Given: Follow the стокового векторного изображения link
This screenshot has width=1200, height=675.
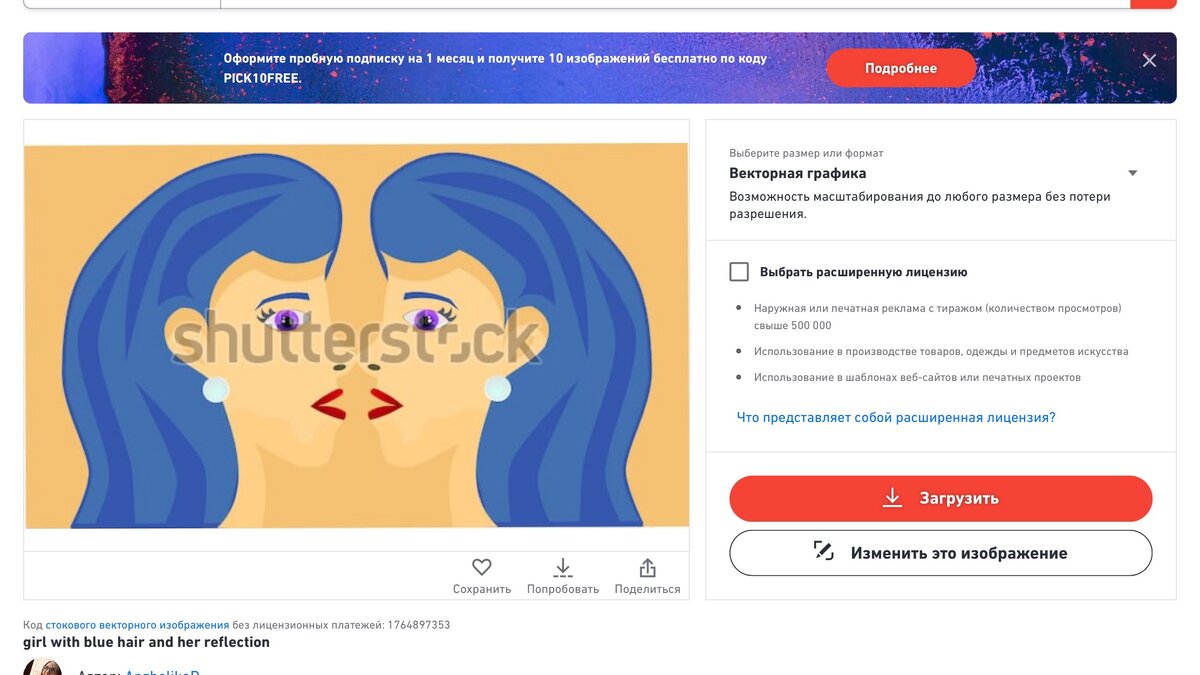Looking at the screenshot, I should (137, 625).
